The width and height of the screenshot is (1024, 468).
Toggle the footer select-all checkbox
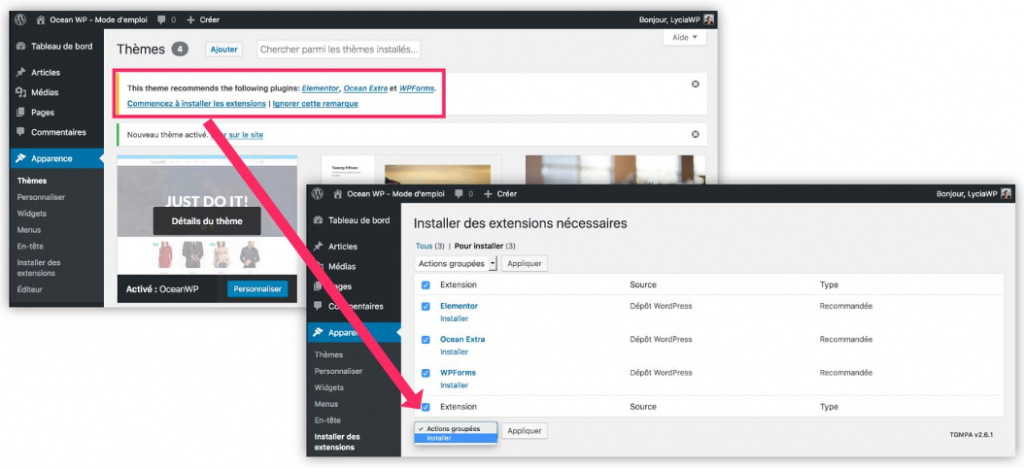click(426, 407)
